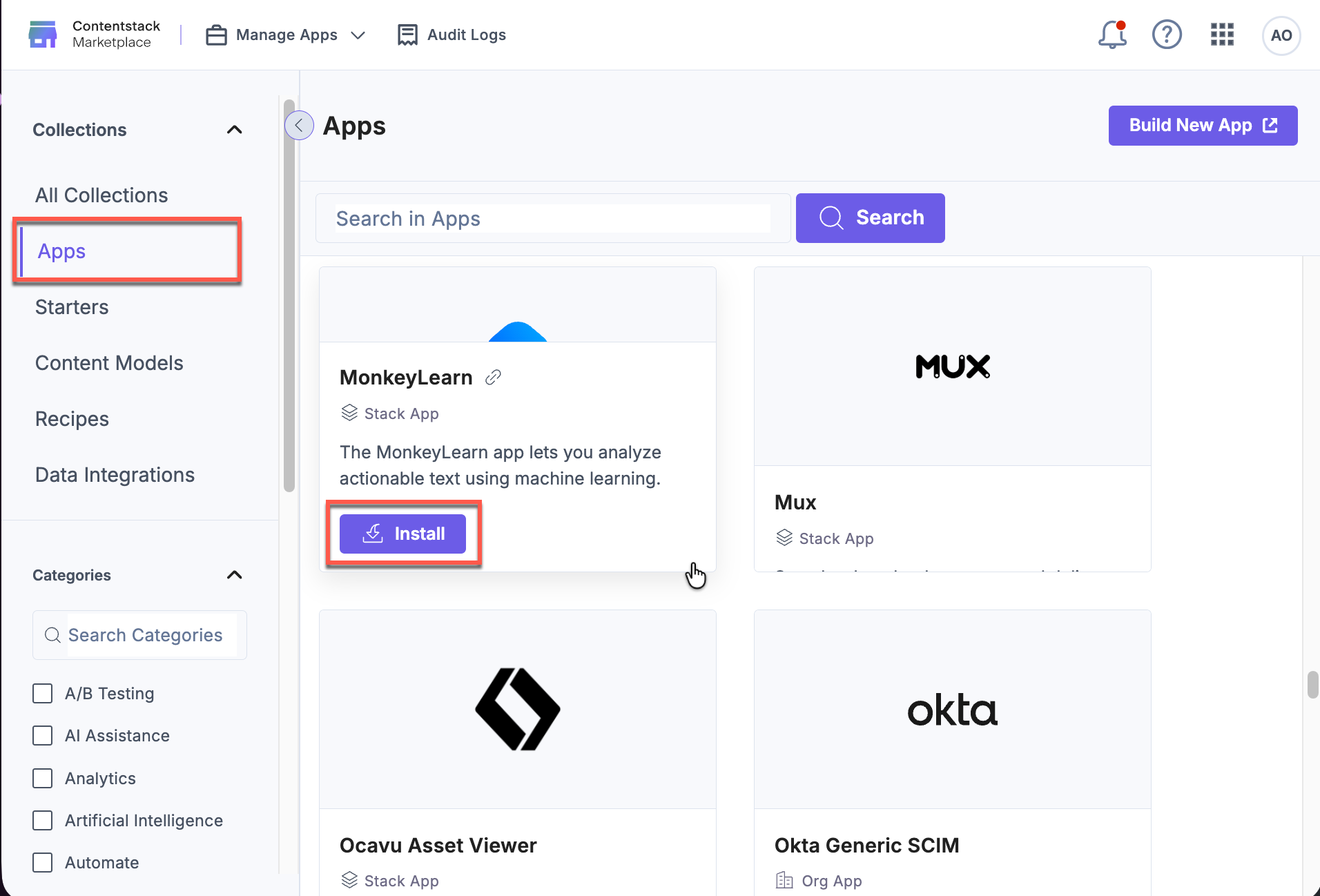Image resolution: width=1320 pixels, height=896 pixels.
Task: Collapse the Collections section
Action: (234, 129)
